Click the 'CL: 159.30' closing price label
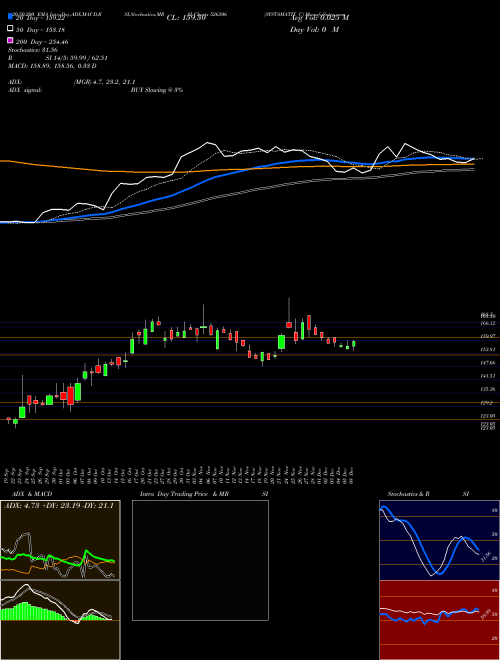The width and height of the screenshot is (500, 660). [x=186, y=18]
